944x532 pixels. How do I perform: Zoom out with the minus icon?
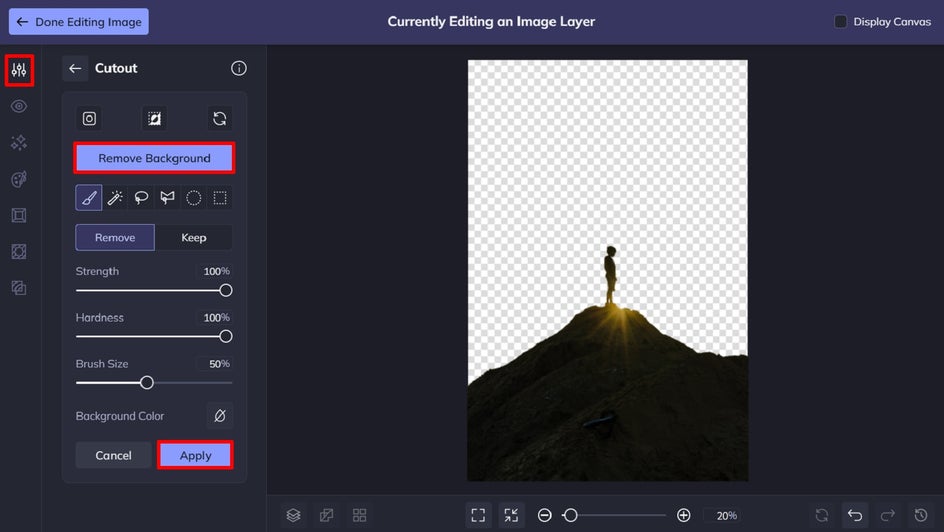[x=544, y=515]
